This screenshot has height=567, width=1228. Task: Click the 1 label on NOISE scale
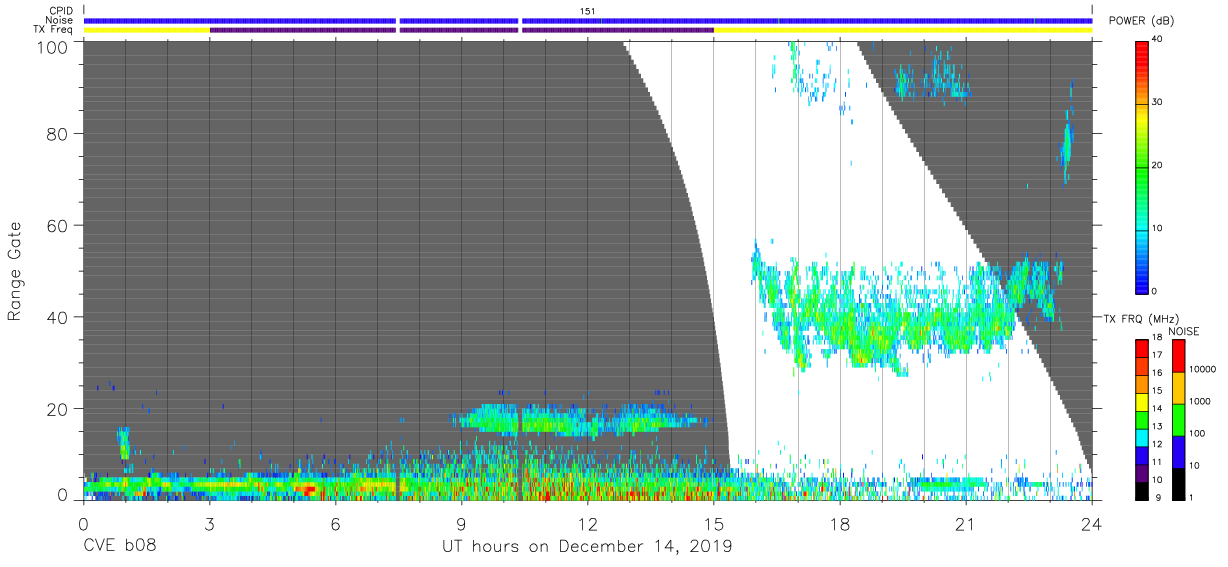(x=1191, y=497)
